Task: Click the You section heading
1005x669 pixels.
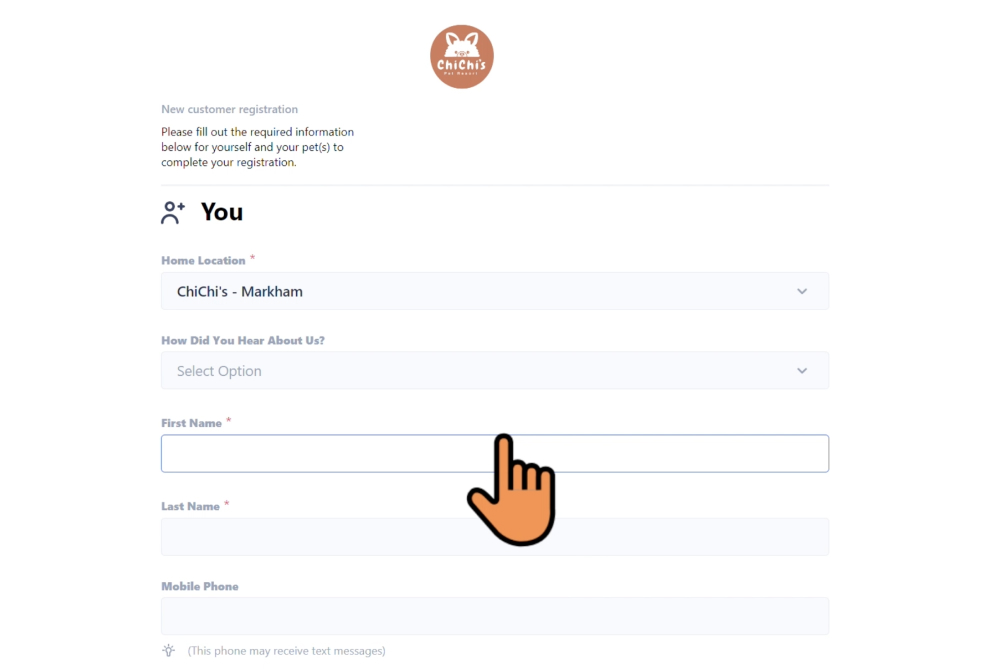Action: tap(222, 212)
